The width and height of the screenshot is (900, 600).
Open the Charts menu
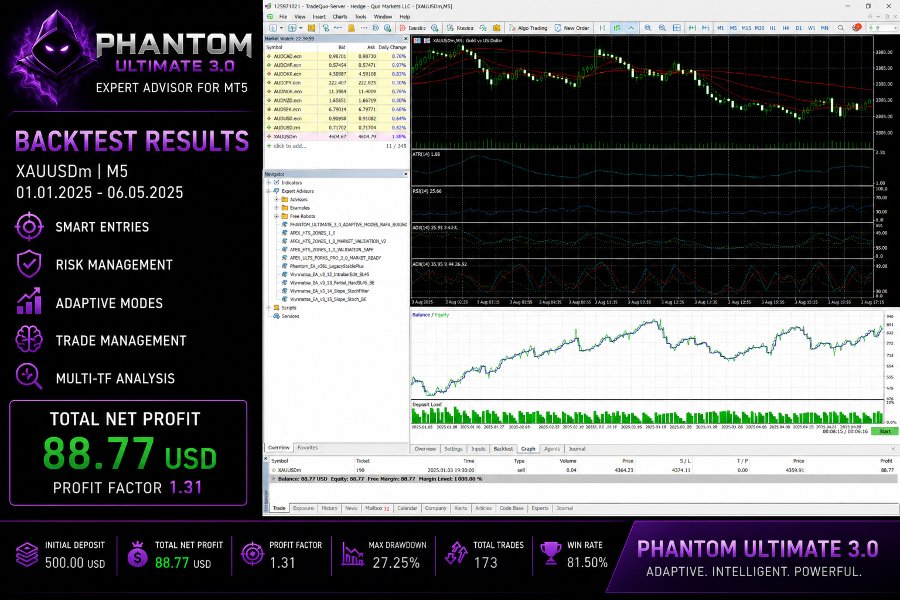[340, 17]
